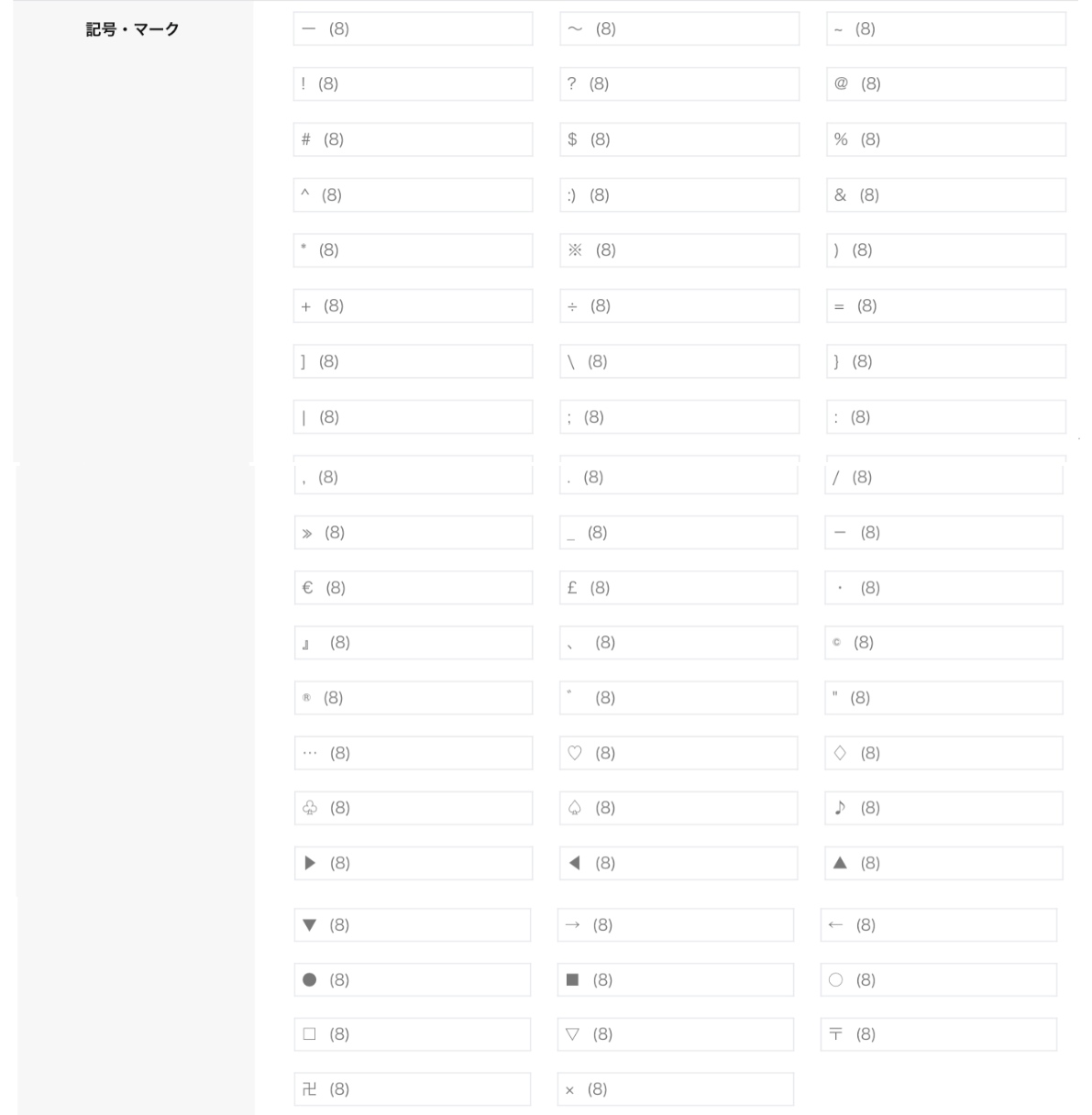Screen dimensions: 1092x1115
Task: Pick the spade suit symbol button
Action: 678,808
